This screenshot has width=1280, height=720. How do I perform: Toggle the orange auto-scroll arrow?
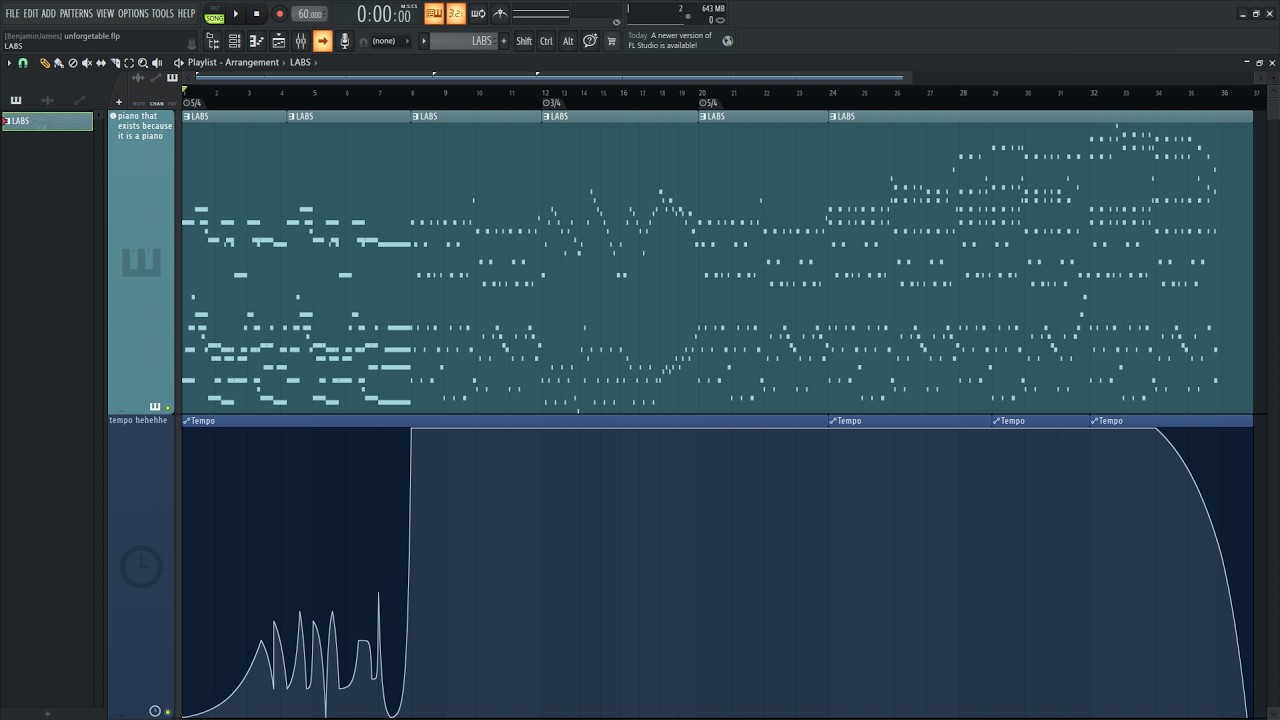pyautogui.click(x=322, y=41)
